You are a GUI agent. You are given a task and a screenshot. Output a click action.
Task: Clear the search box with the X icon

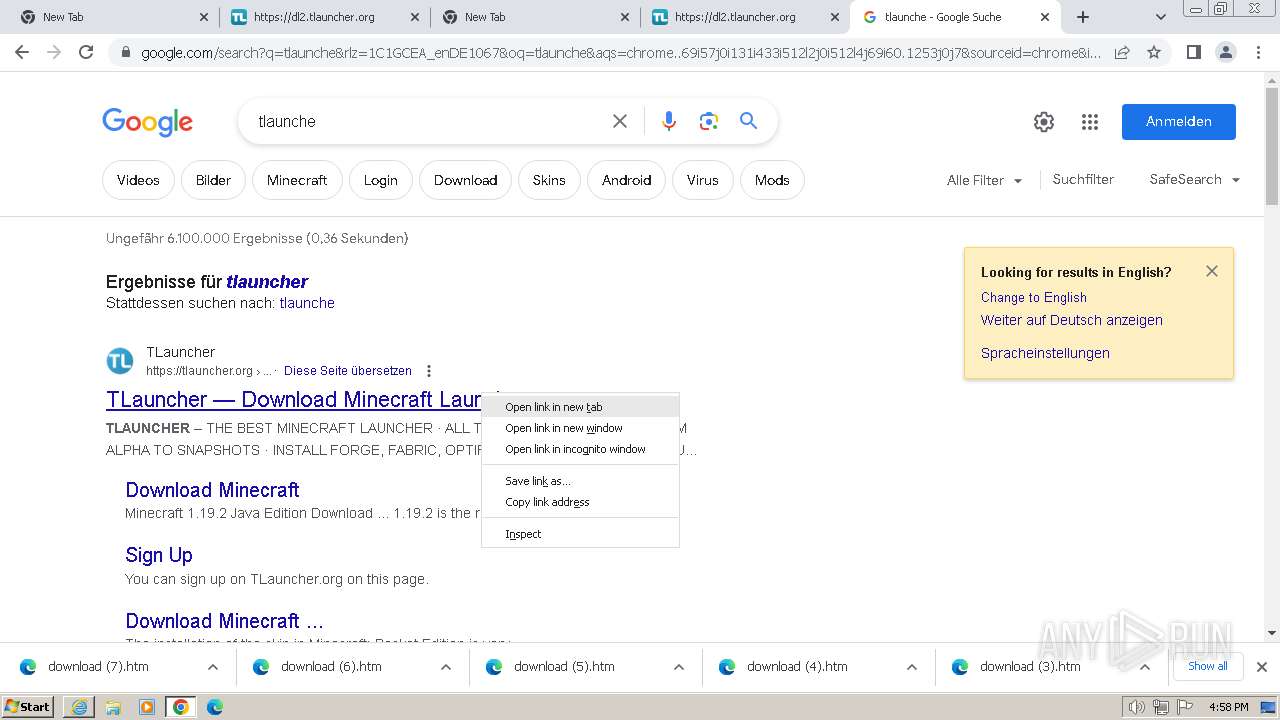click(620, 121)
